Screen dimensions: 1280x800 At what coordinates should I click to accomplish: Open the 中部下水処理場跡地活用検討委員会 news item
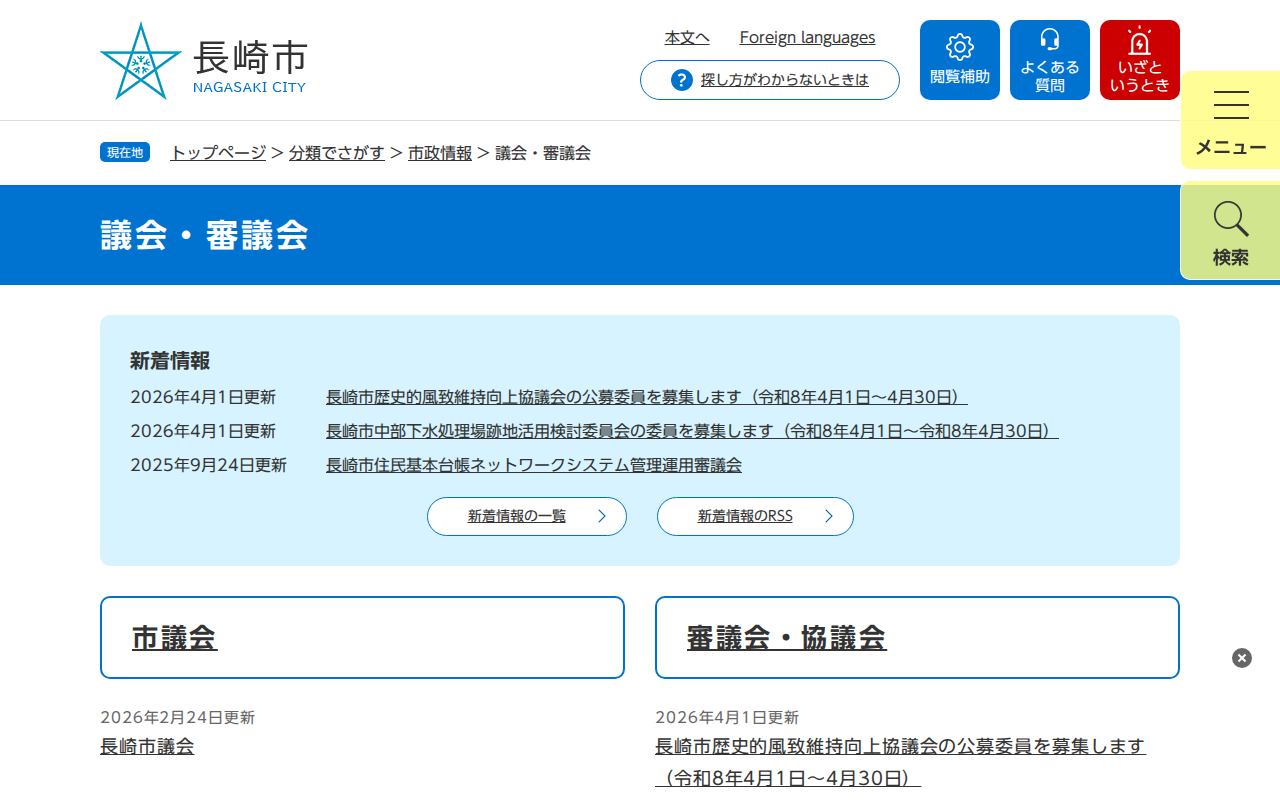pyautogui.click(x=691, y=431)
